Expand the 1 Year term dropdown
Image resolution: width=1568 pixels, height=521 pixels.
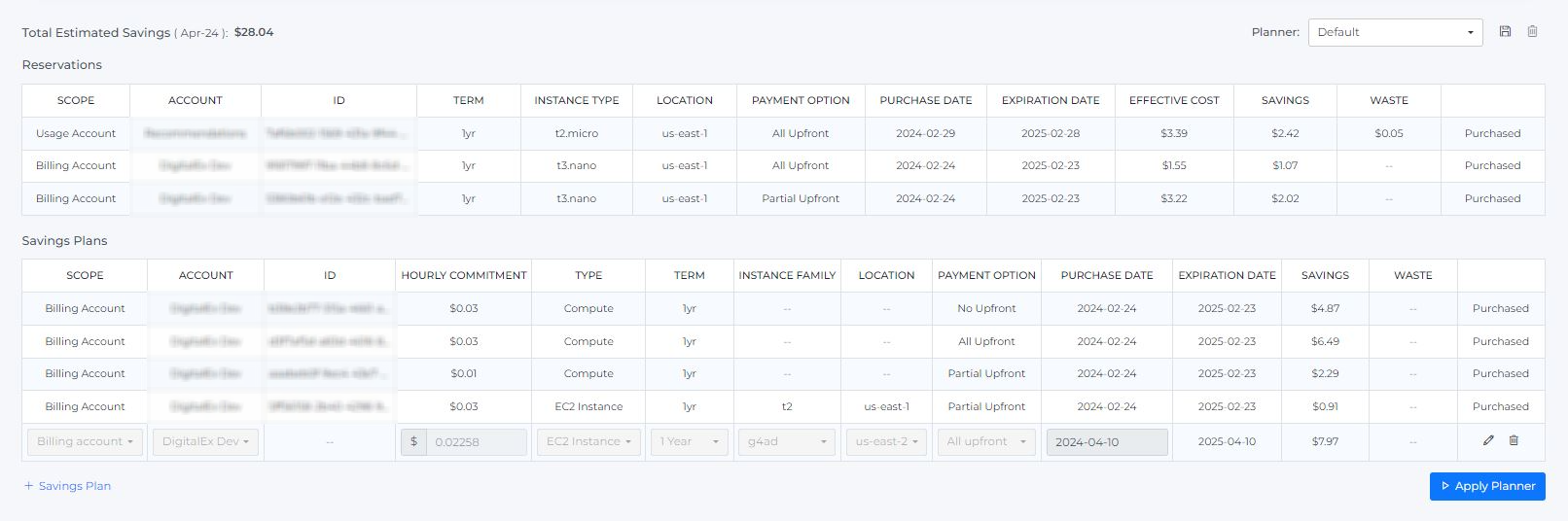689,442
